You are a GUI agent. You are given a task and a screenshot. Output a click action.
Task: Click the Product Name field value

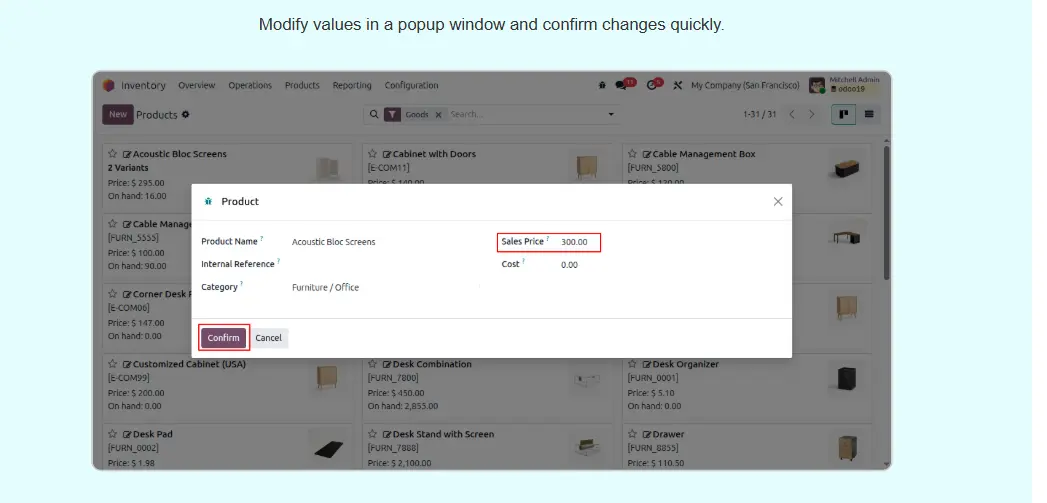click(333, 242)
